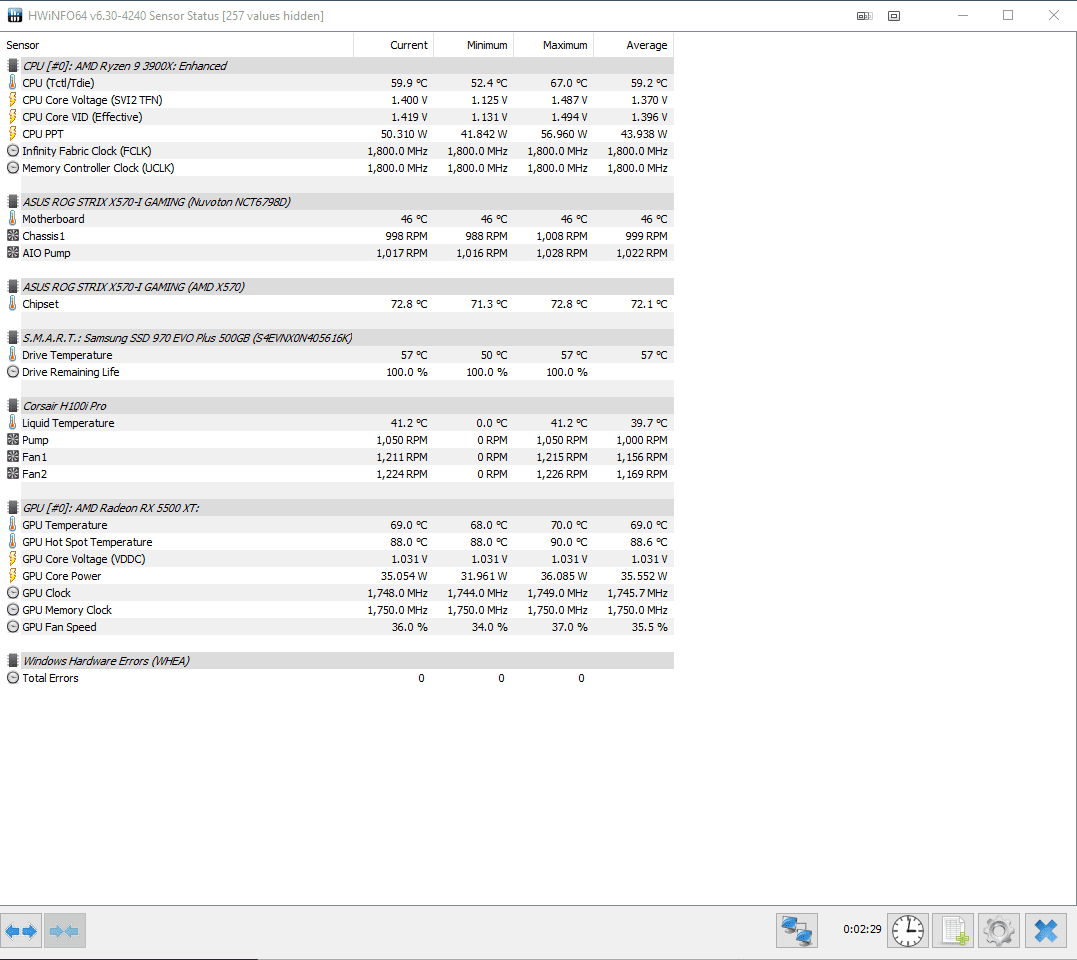Click the Chipset minimum value 71.3 °C

[x=489, y=304]
